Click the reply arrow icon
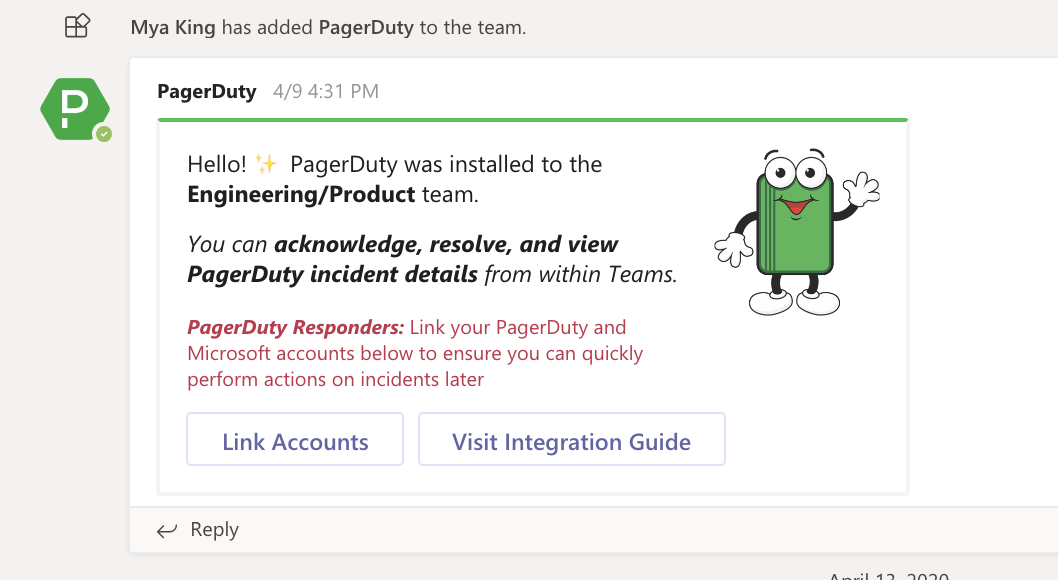The width and height of the screenshot is (1058, 580). (x=167, y=531)
